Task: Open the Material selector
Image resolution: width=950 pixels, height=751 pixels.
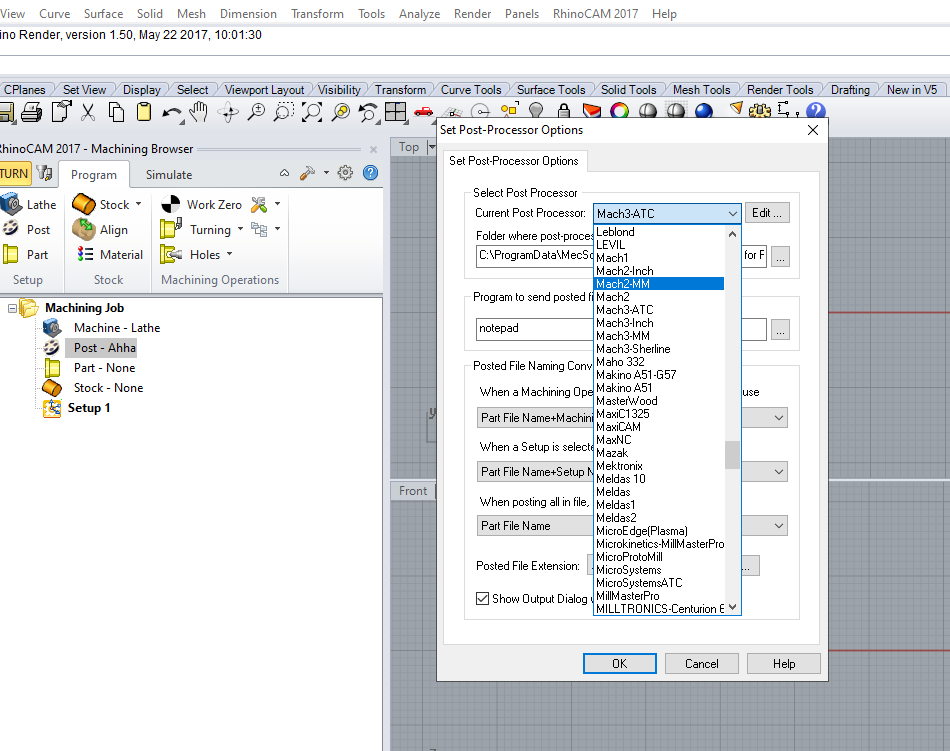Action: pyautogui.click(x=110, y=254)
